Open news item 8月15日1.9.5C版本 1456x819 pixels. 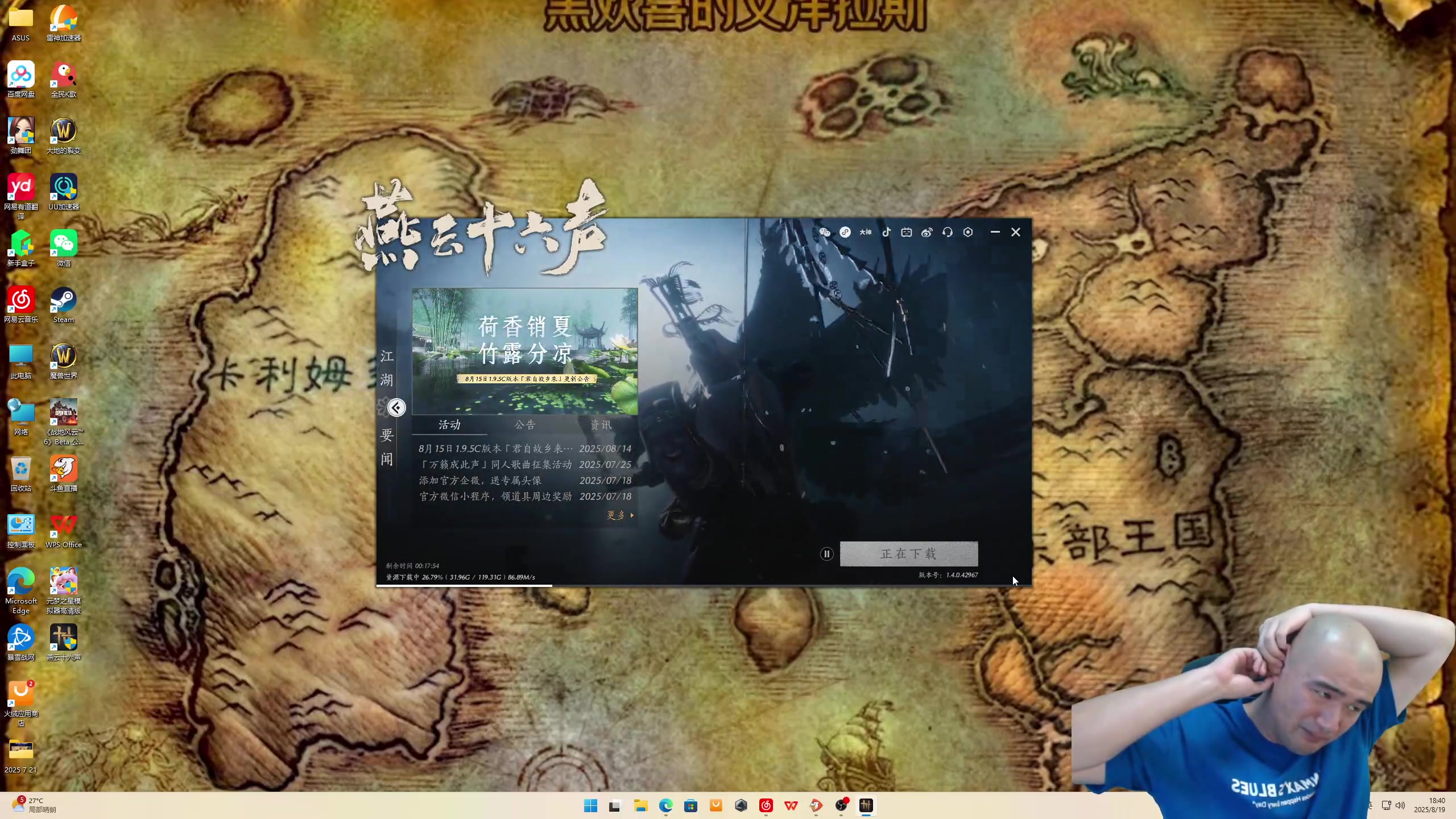point(525,449)
